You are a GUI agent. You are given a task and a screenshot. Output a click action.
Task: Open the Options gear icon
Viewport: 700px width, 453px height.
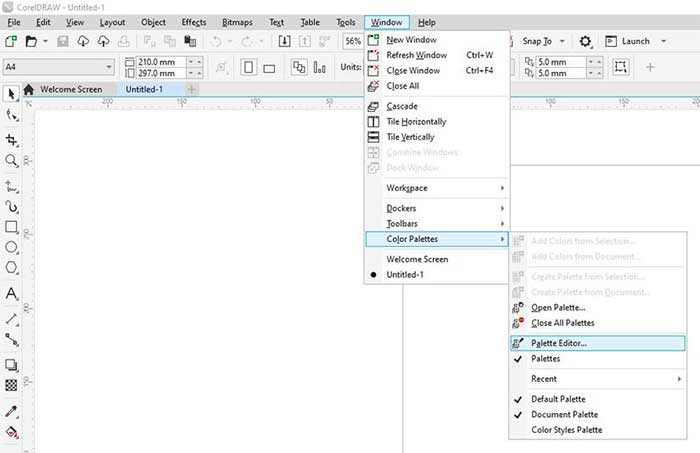pos(586,41)
